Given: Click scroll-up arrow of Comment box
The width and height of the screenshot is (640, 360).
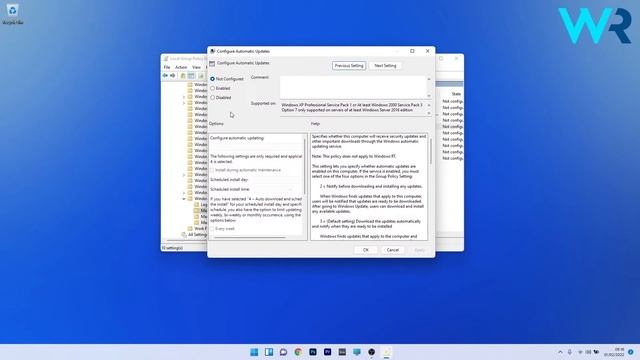Looking at the screenshot, I should pyautogui.click(x=429, y=79).
